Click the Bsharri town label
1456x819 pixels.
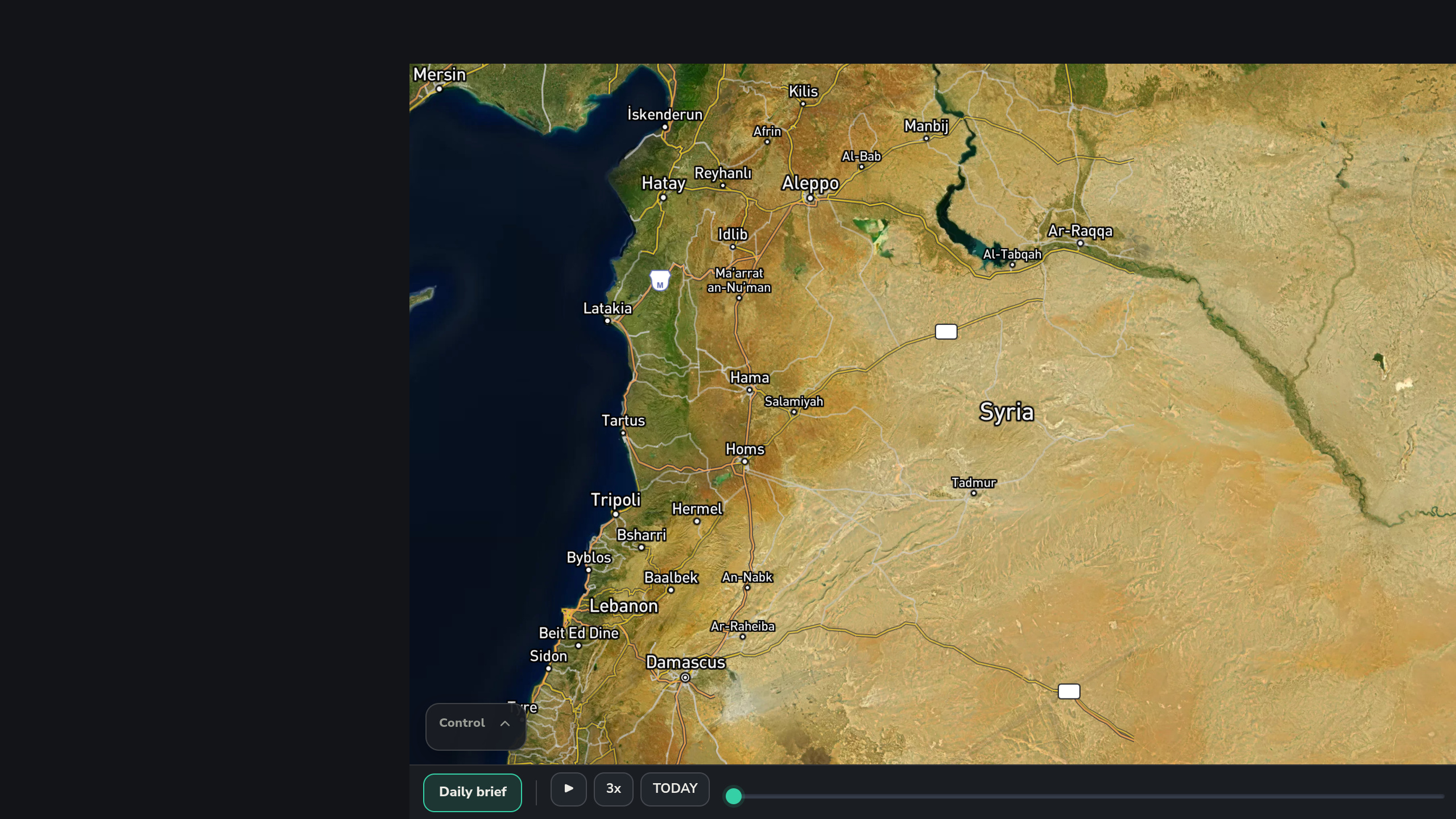(641, 535)
